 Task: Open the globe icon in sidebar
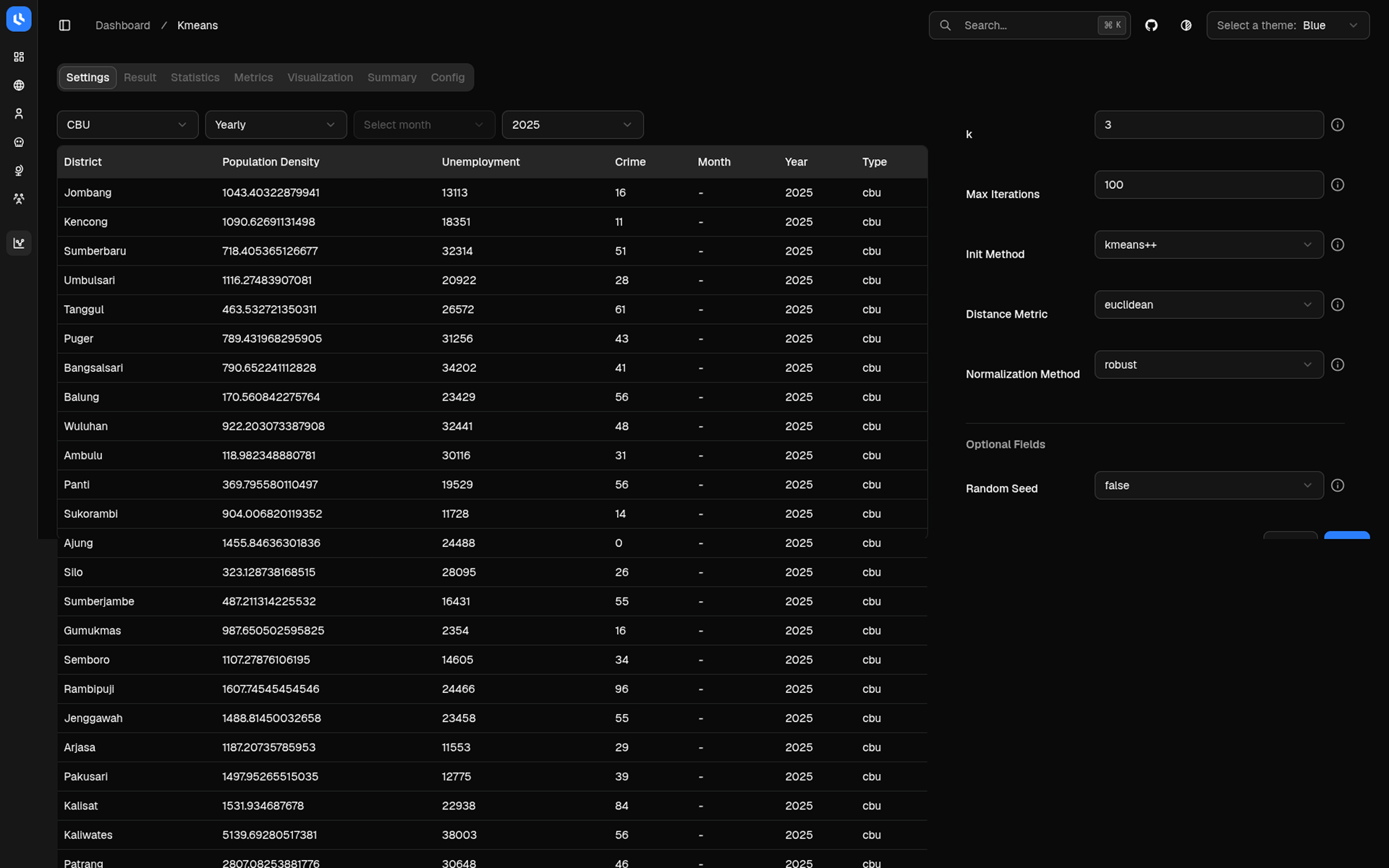click(19, 85)
